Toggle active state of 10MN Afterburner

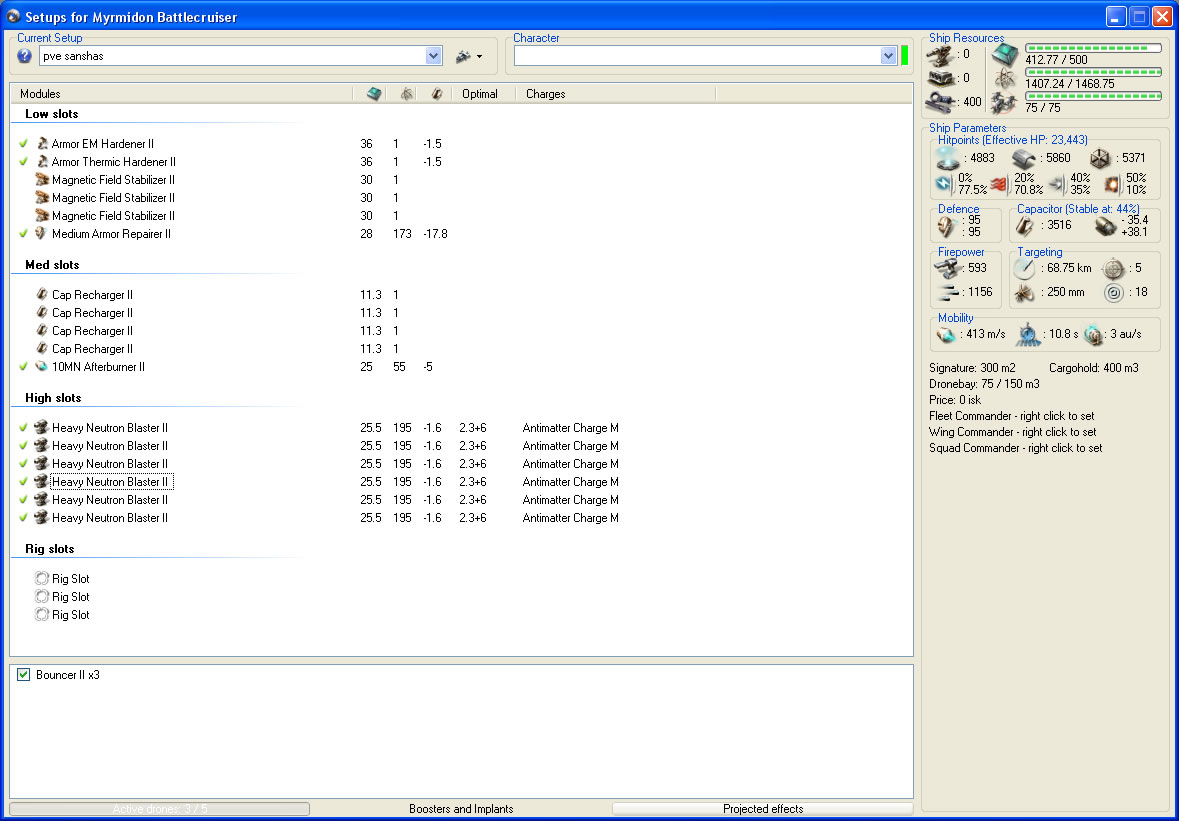click(x=23, y=367)
